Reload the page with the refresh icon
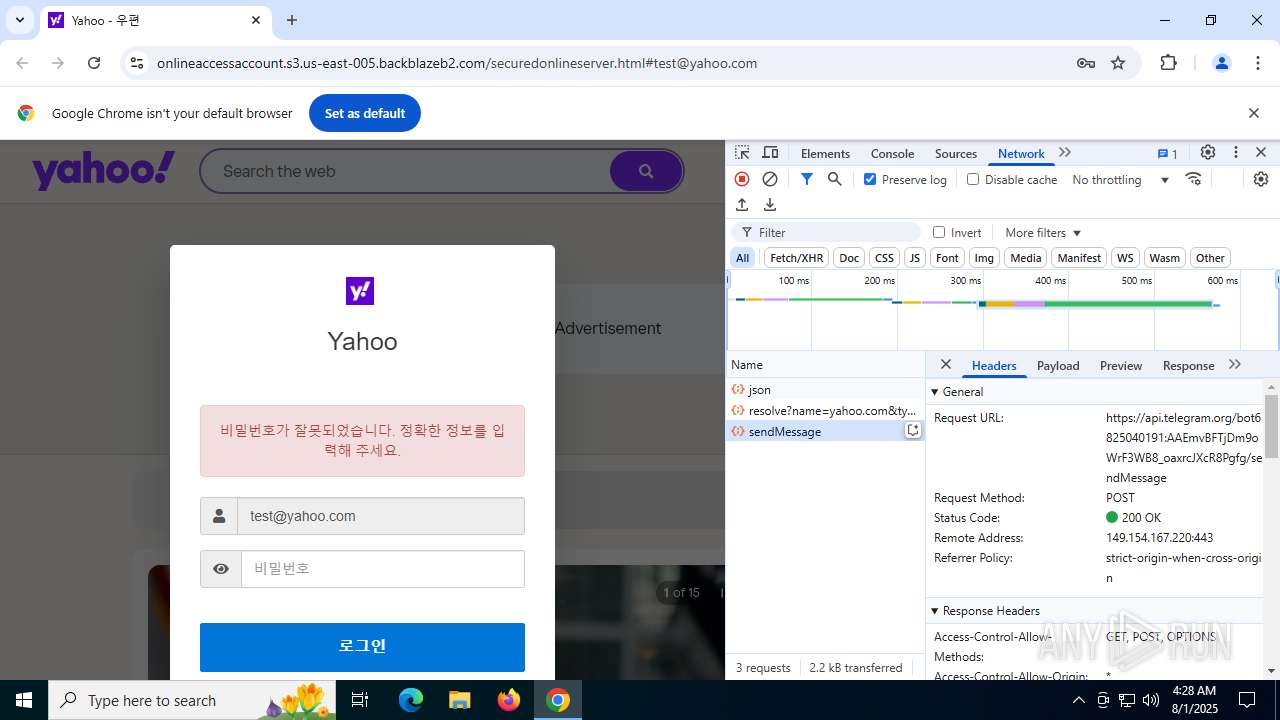Viewport: 1280px width, 720px height. [94, 63]
